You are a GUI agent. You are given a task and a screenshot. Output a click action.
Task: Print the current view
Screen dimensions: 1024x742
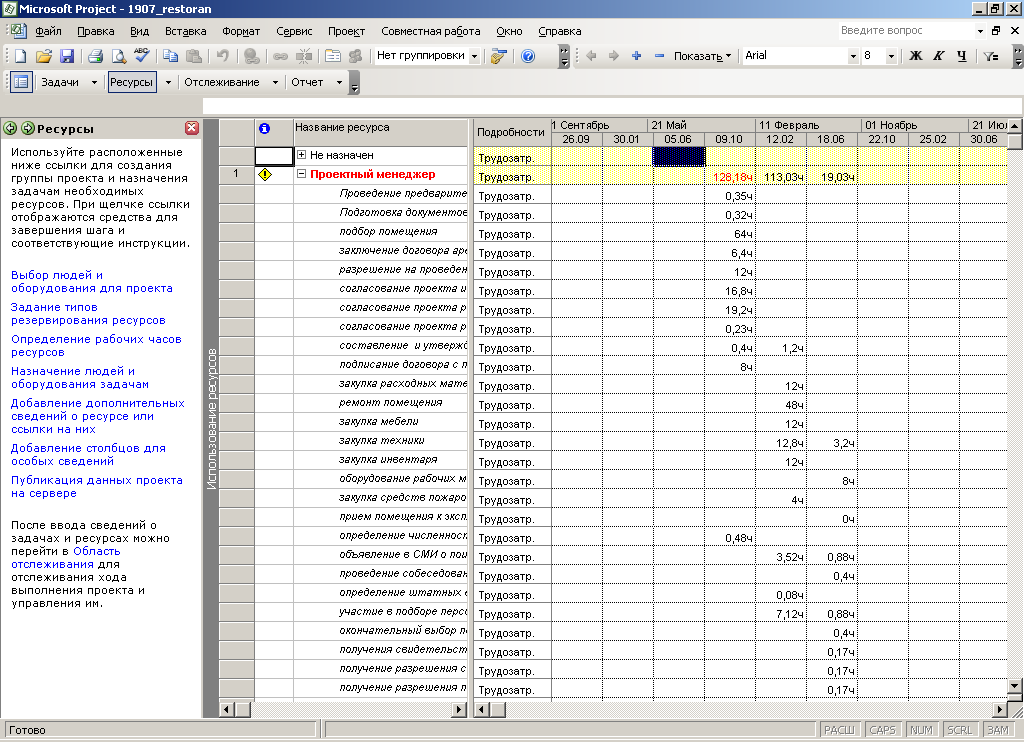pos(95,56)
